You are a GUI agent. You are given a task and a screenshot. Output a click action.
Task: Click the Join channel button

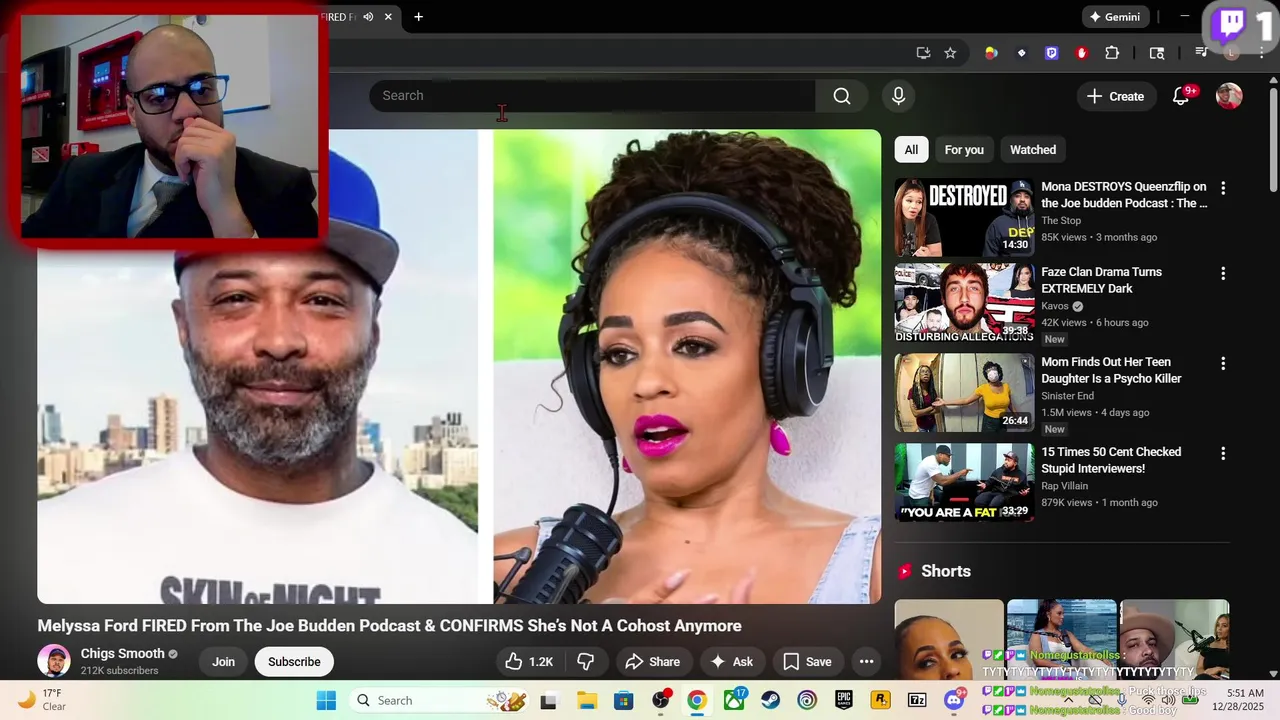[x=223, y=662]
